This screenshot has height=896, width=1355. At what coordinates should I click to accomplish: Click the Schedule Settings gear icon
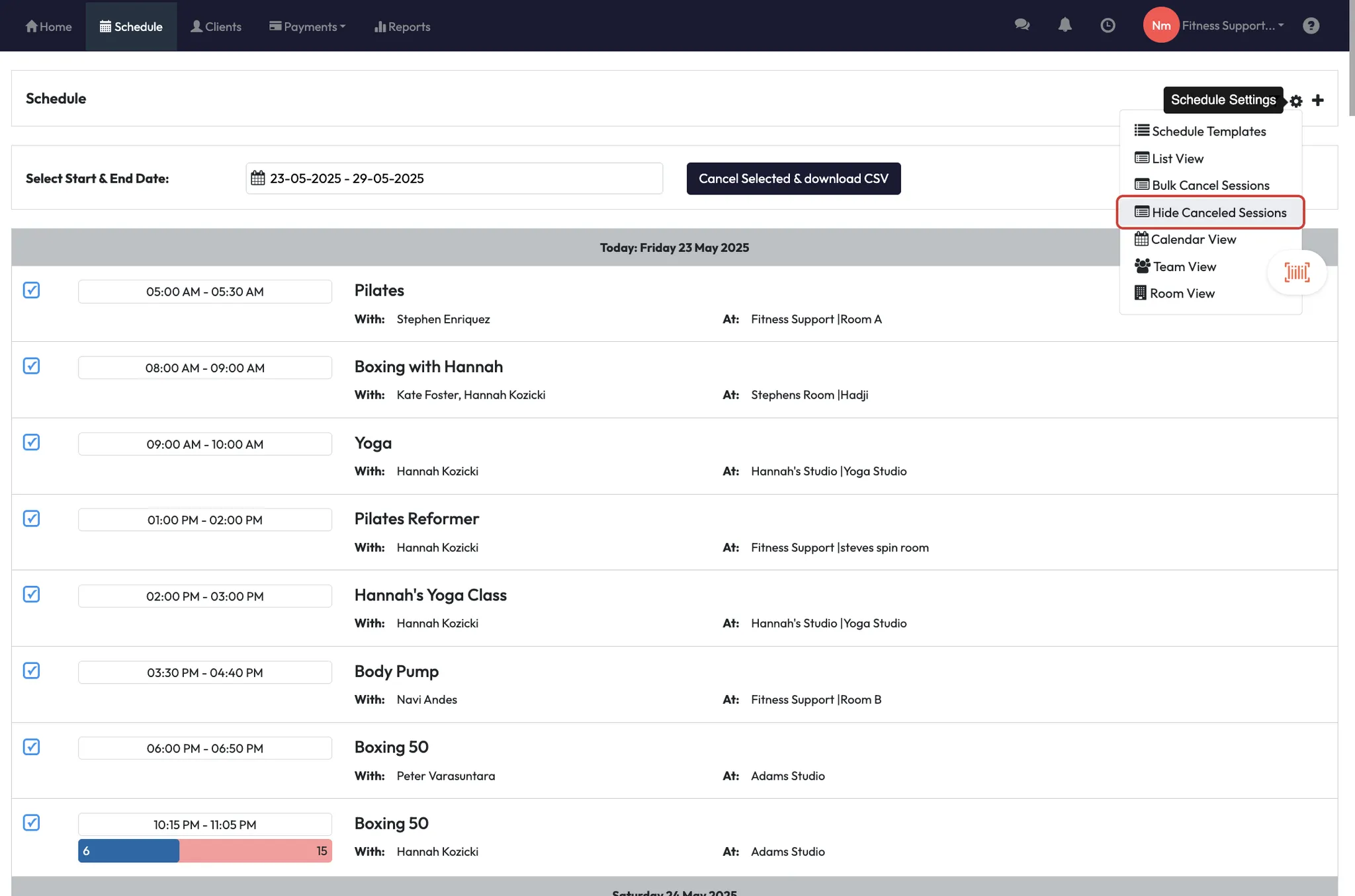coord(1296,101)
